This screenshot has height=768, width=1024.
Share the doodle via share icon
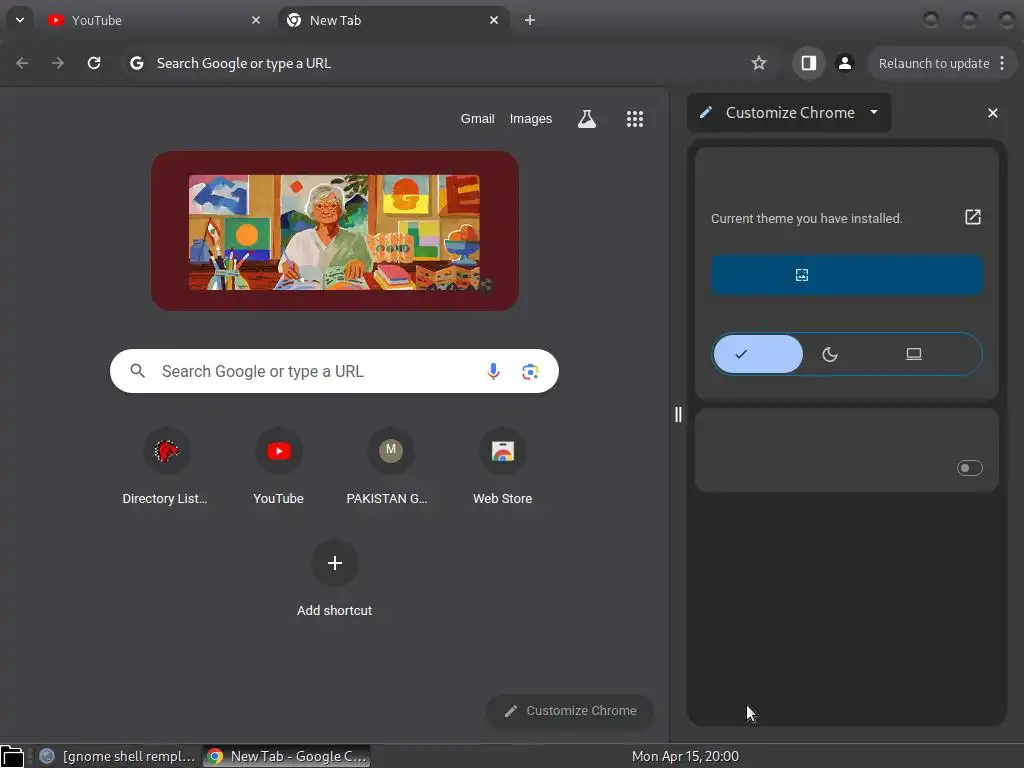click(485, 284)
